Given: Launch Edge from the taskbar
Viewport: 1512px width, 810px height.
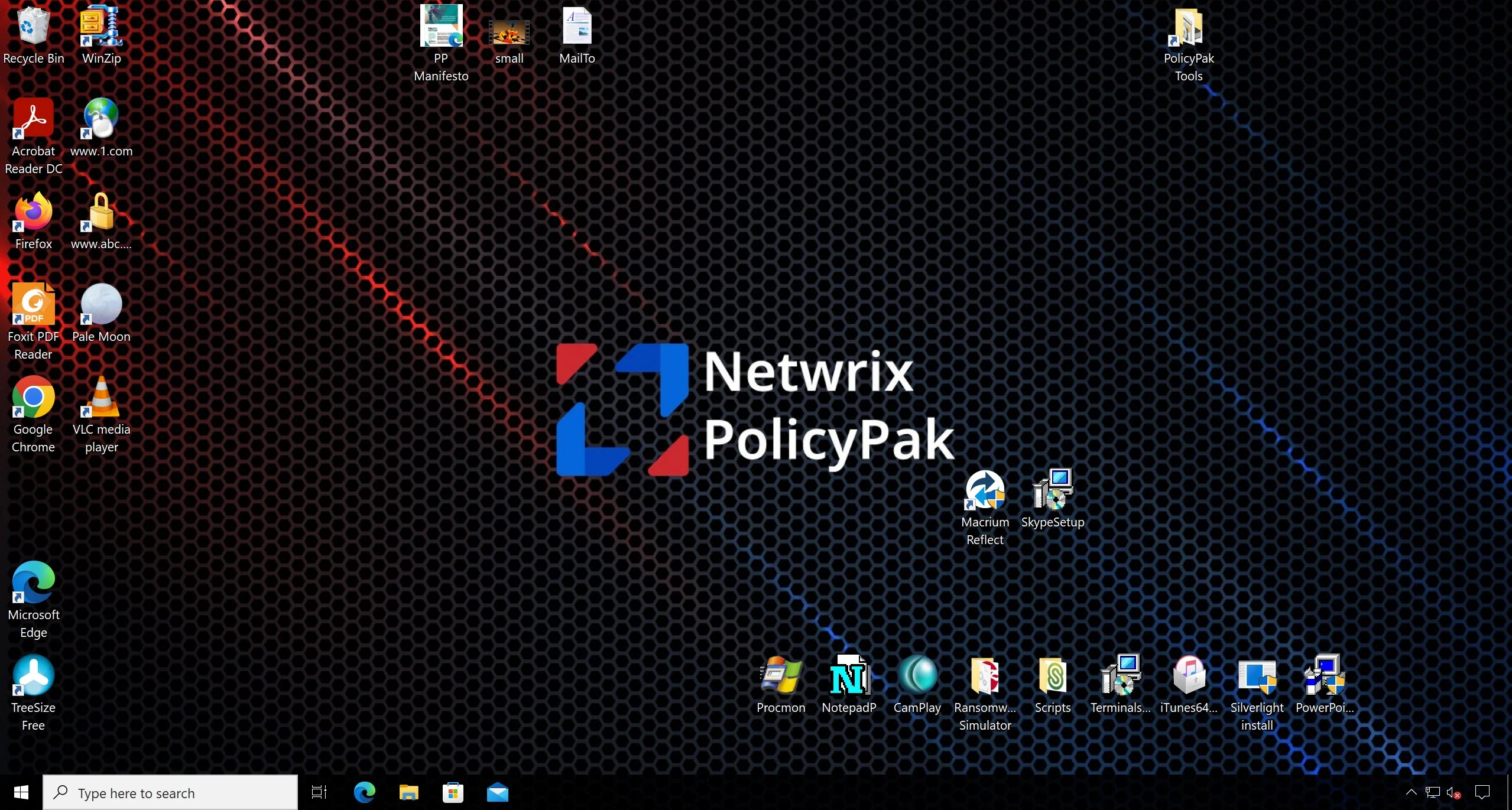Looking at the screenshot, I should (x=364, y=792).
